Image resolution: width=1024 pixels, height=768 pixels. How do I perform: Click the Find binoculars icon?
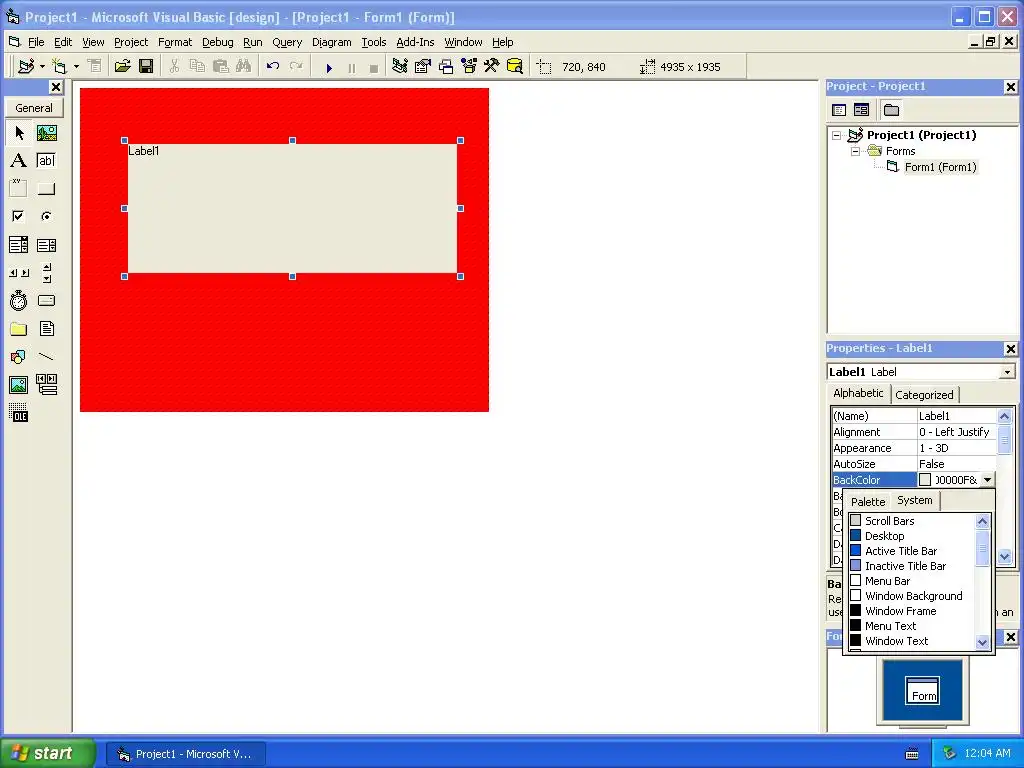(244, 67)
